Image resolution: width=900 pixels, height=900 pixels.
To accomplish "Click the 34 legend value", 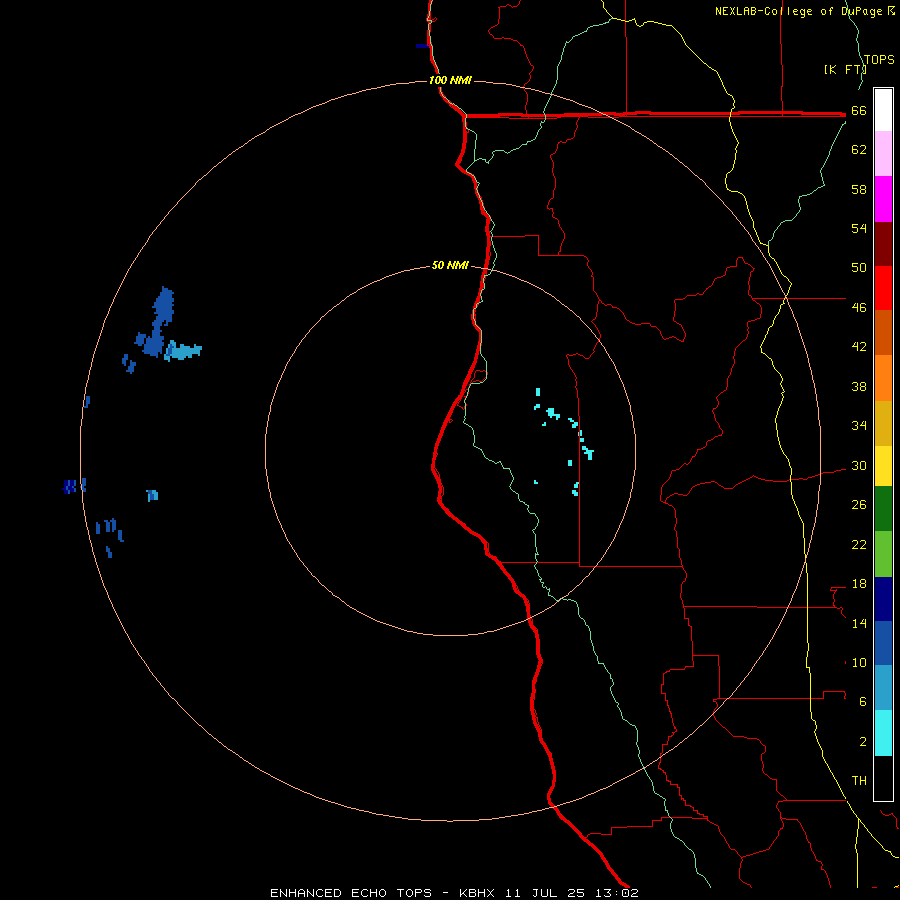I will (x=859, y=426).
